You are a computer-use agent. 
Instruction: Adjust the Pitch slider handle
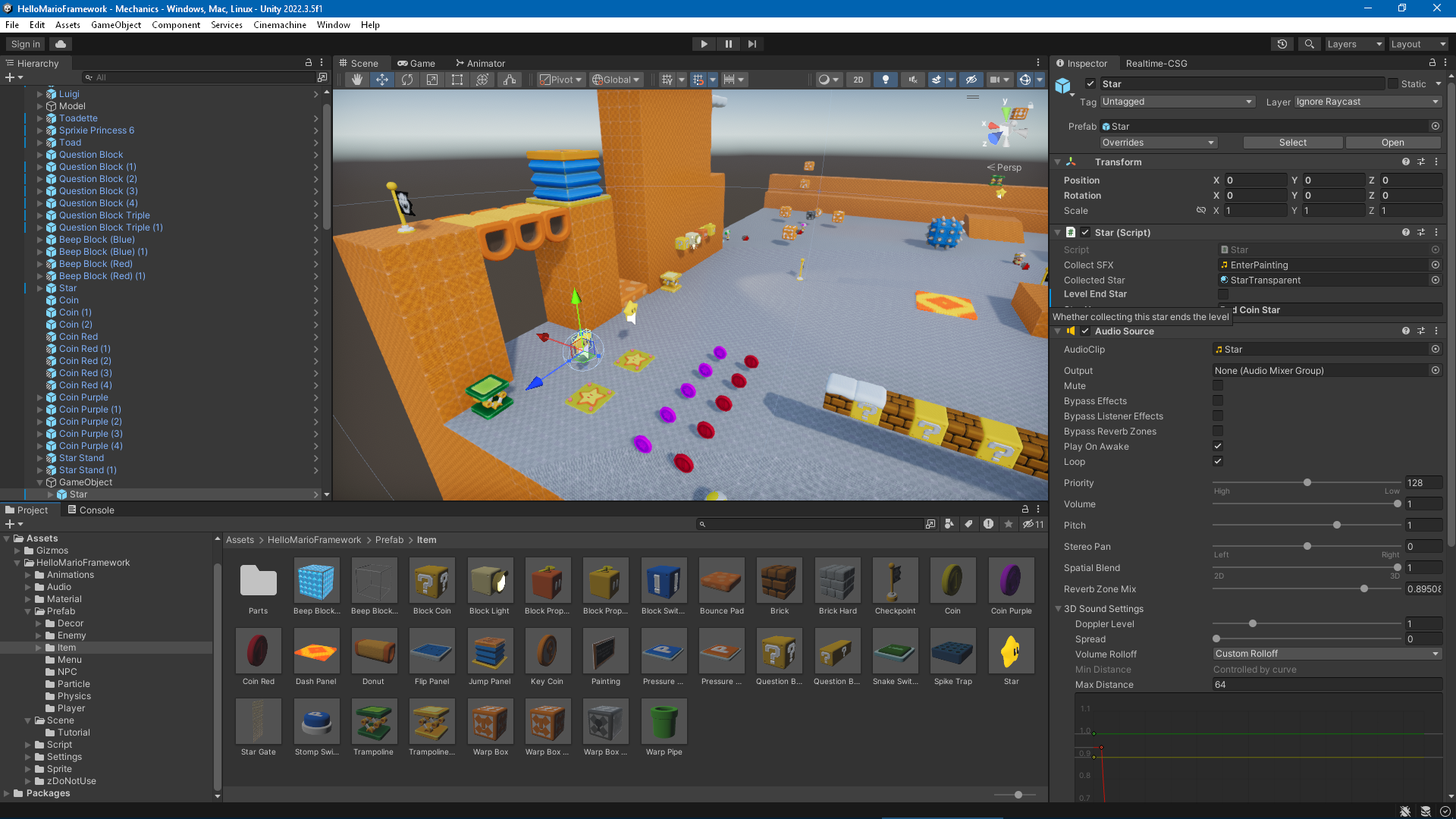pos(1337,526)
